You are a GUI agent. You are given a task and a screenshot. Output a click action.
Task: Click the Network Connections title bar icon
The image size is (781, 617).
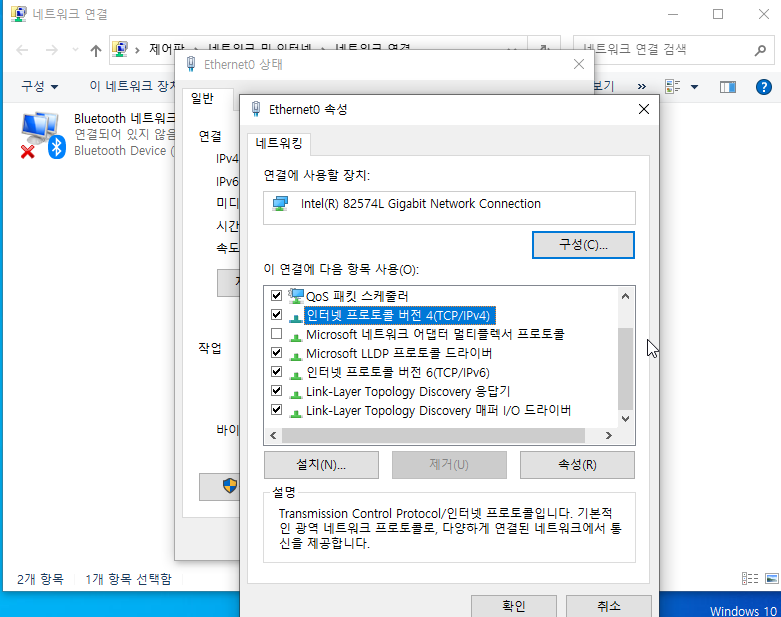[18, 13]
